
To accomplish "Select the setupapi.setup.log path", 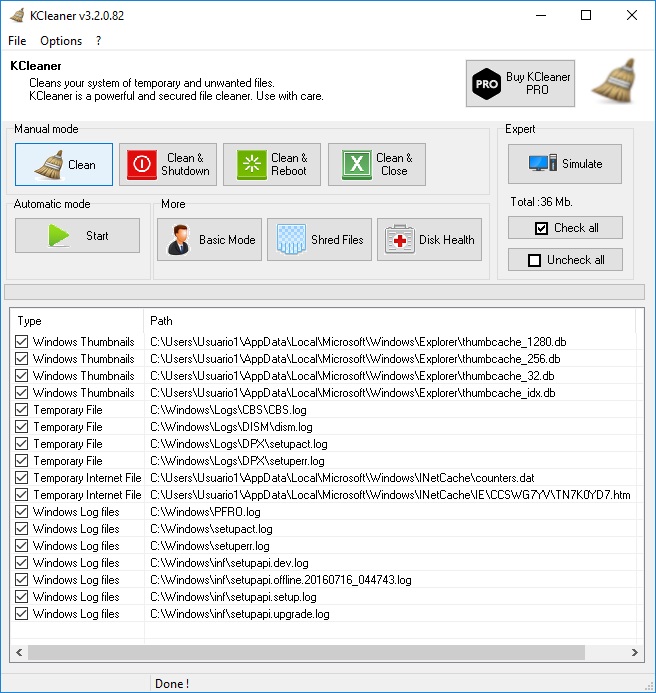I will point(233,597).
